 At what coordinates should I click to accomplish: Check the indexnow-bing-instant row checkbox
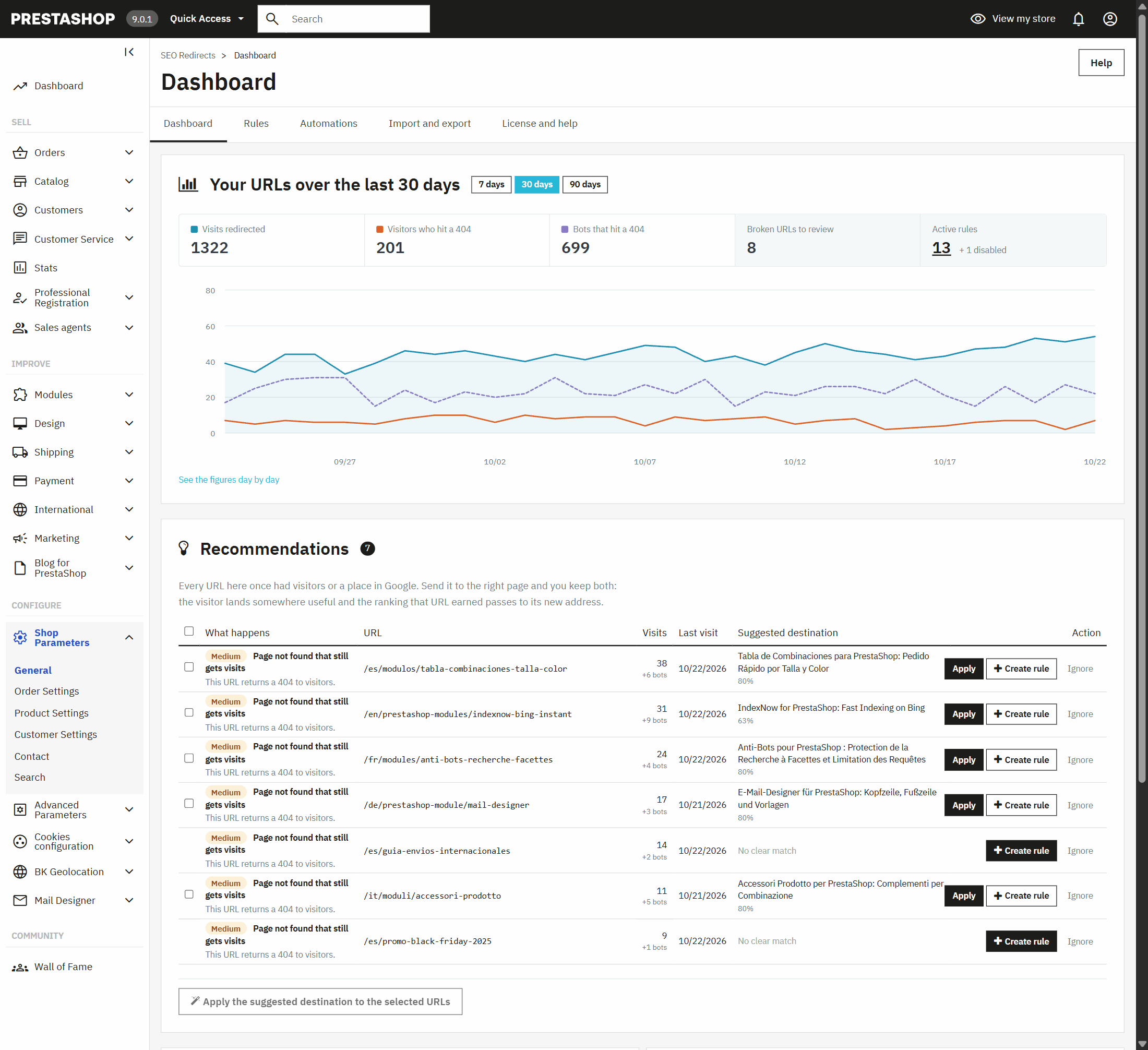coord(189,712)
